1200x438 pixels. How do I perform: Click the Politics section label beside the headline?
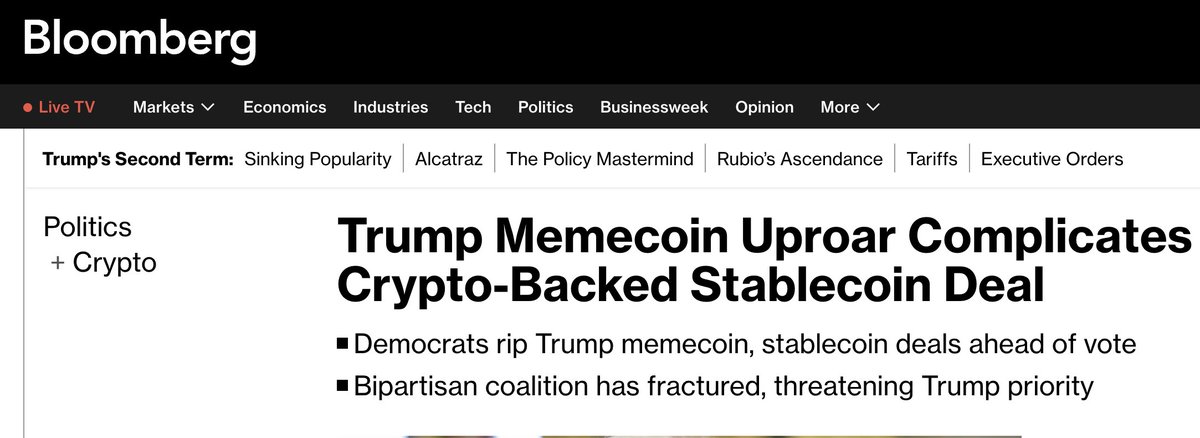tap(87, 227)
